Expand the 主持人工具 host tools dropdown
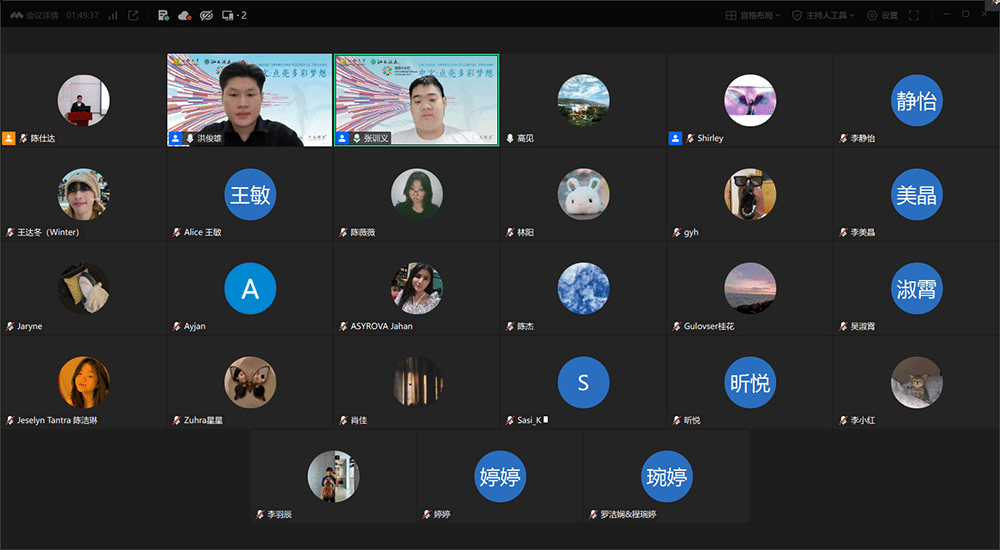The width and height of the screenshot is (1000, 550). point(824,15)
